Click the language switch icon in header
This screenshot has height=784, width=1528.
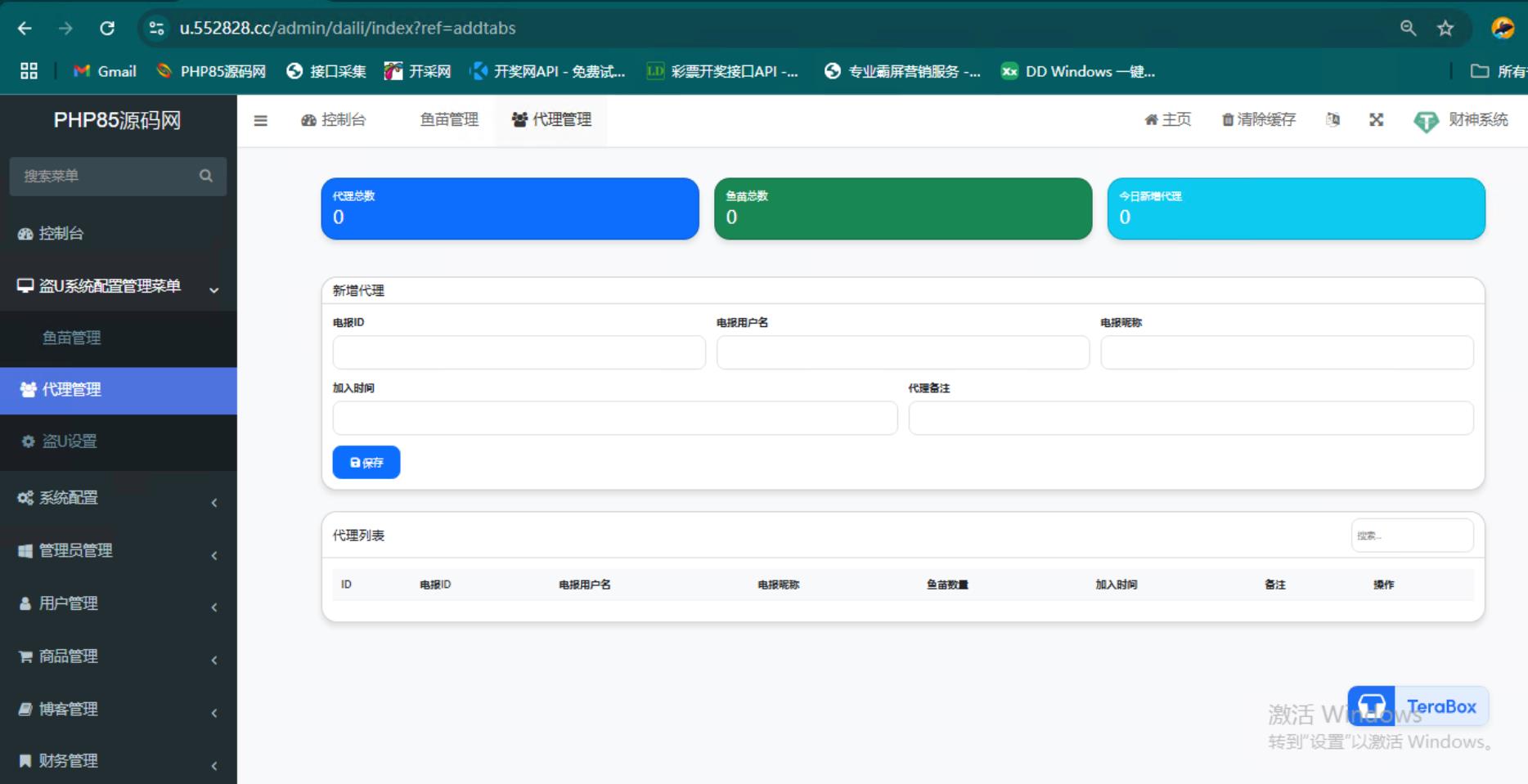tap(1333, 120)
